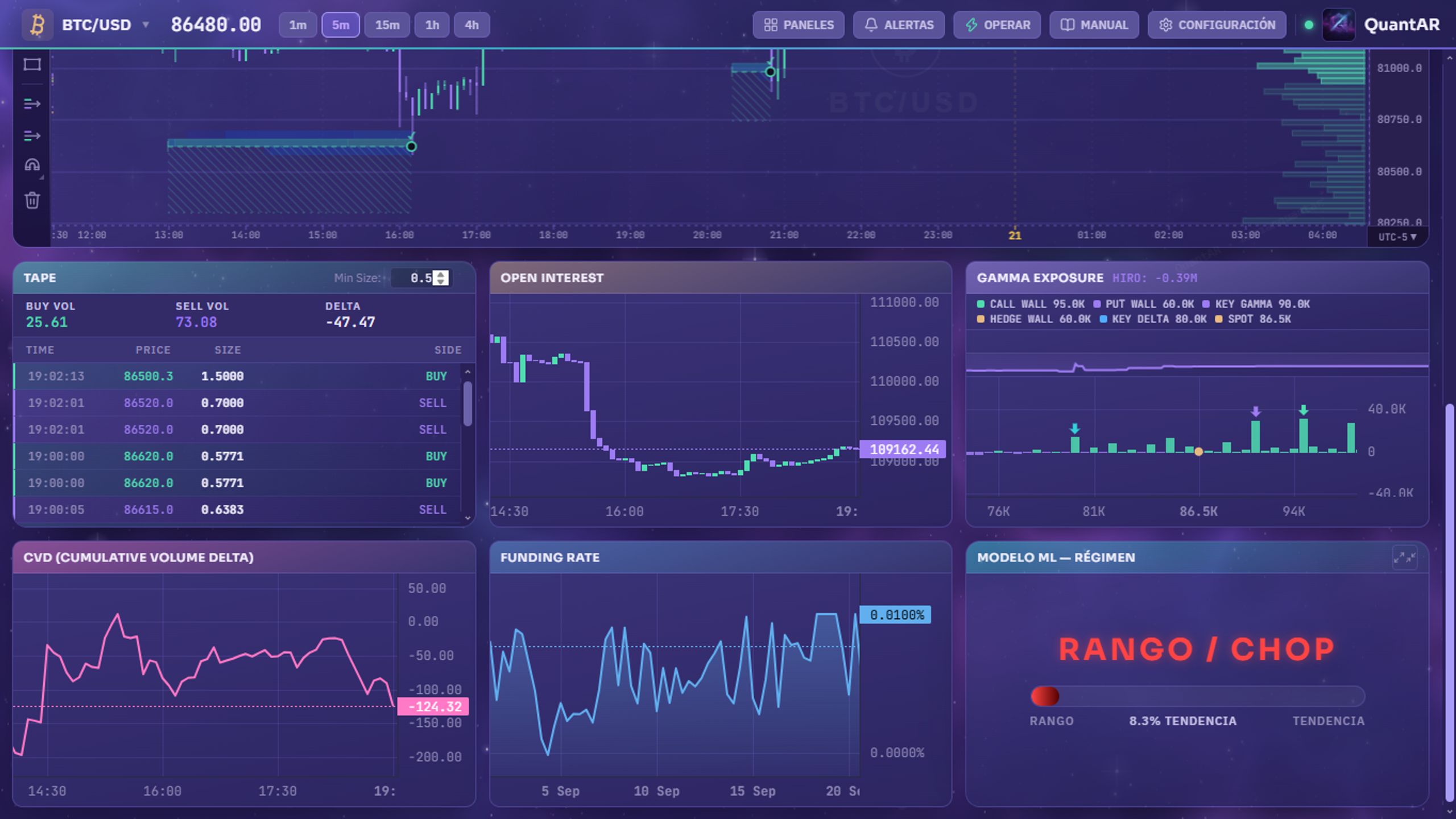Open the Paneles menu
This screenshot has height=819, width=1456.
click(799, 25)
